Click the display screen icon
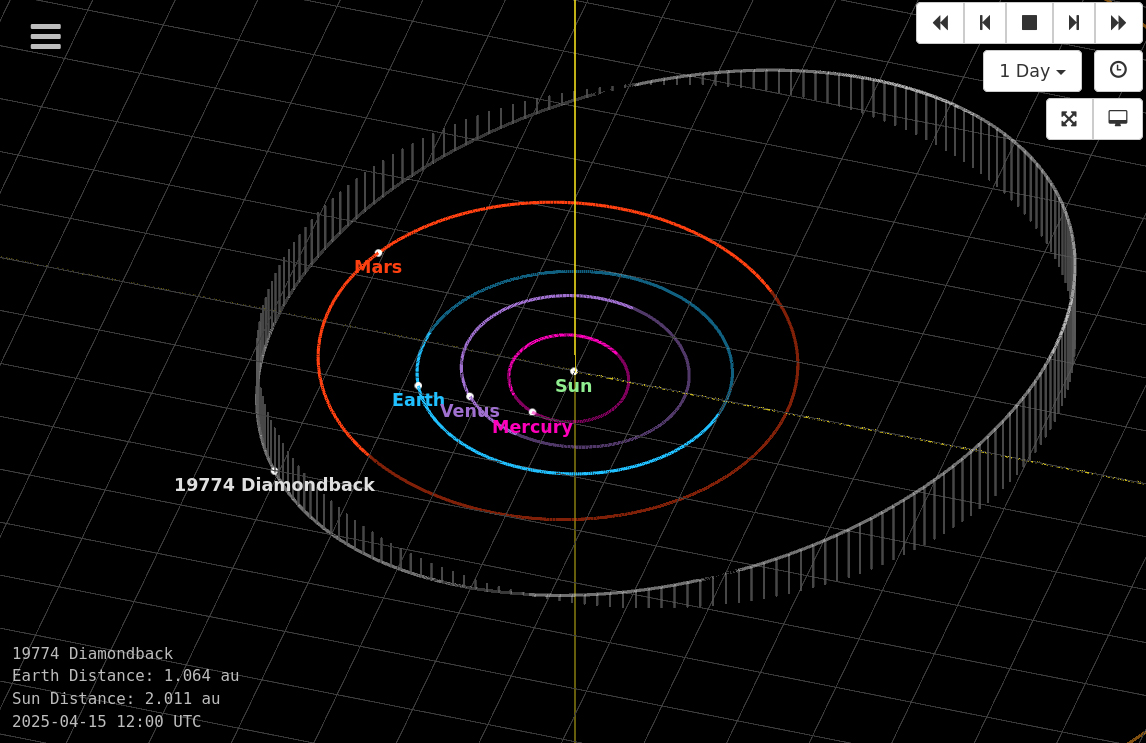 (1118, 118)
